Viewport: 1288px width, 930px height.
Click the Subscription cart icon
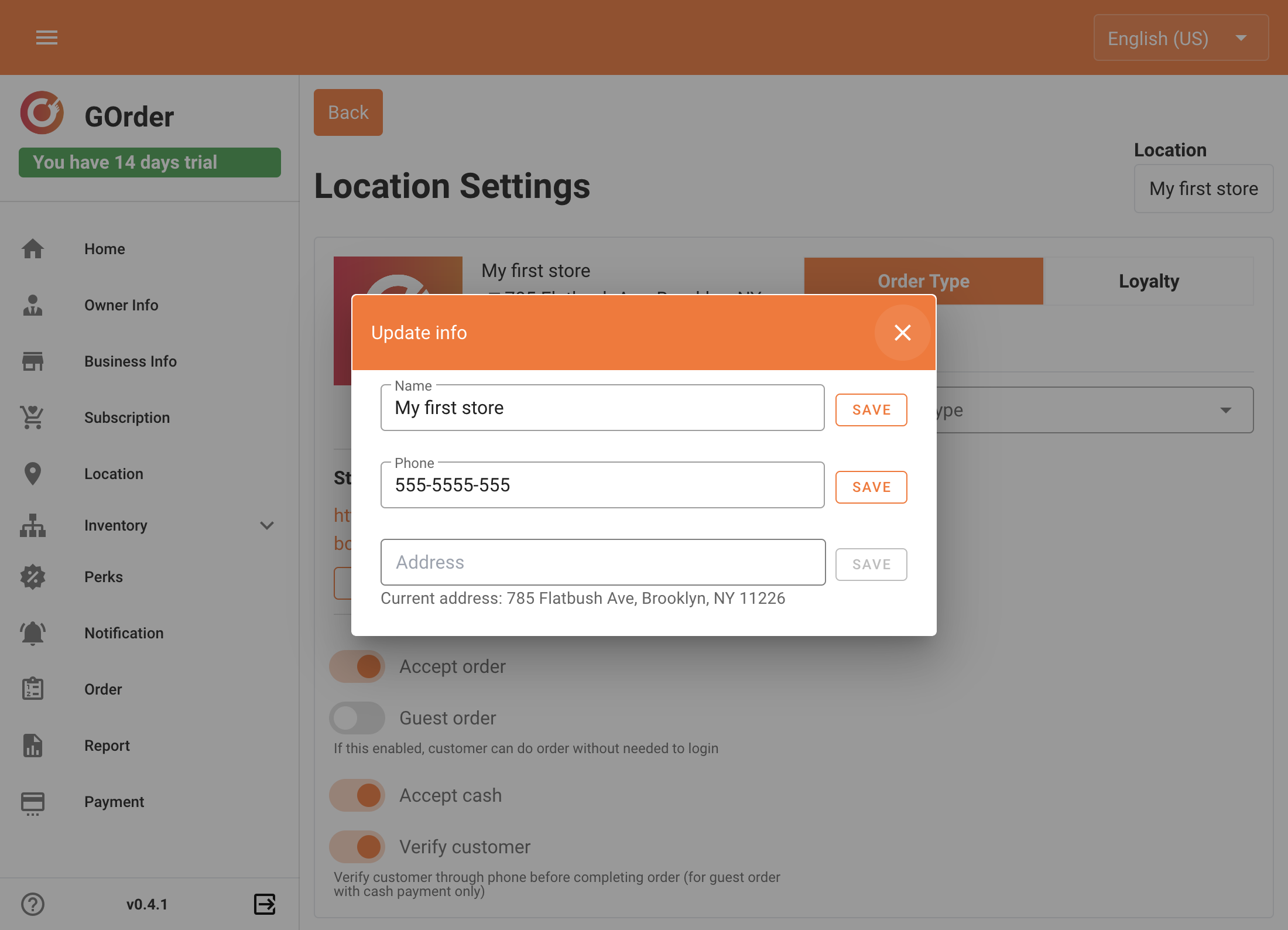(33, 418)
